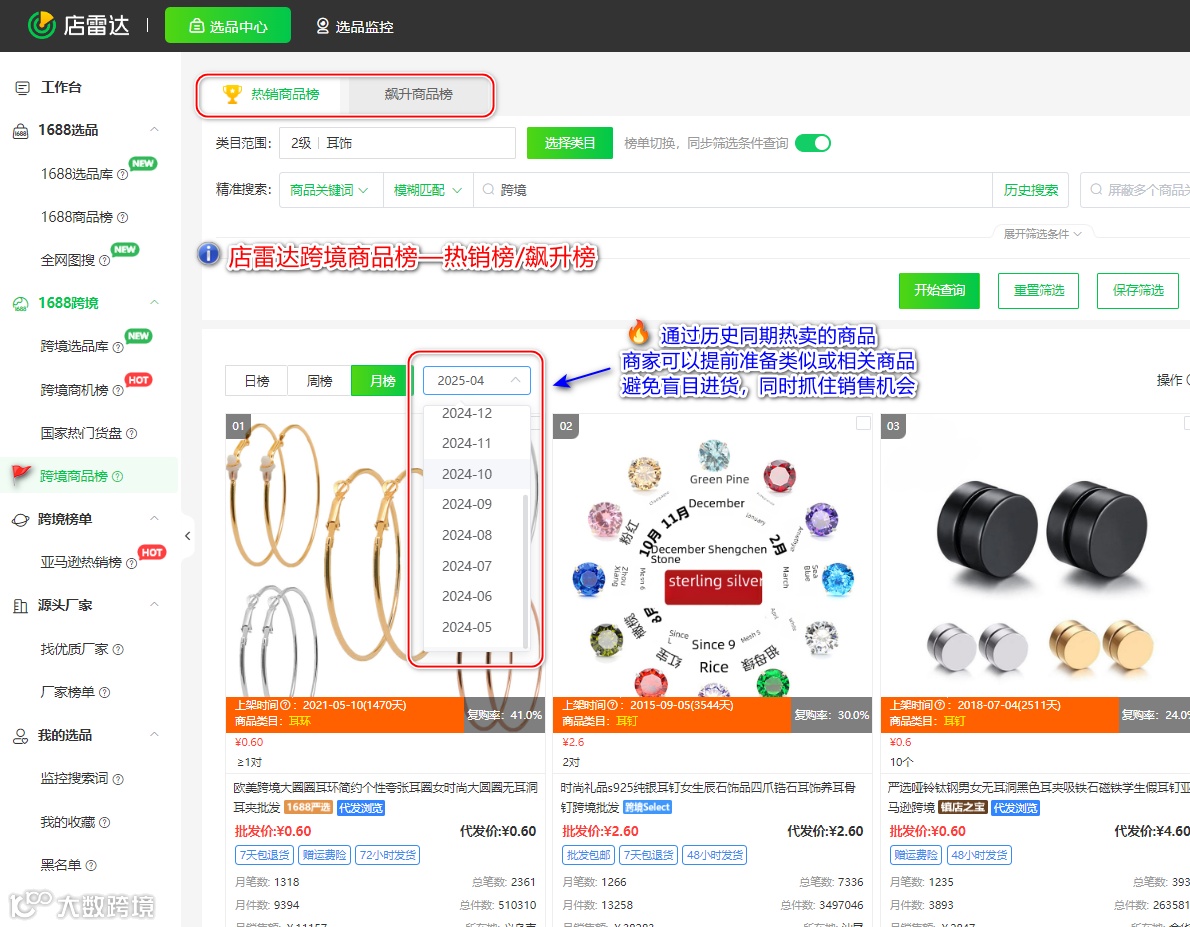Open 跨境商机榜 in the sidebar

tap(74, 389)
